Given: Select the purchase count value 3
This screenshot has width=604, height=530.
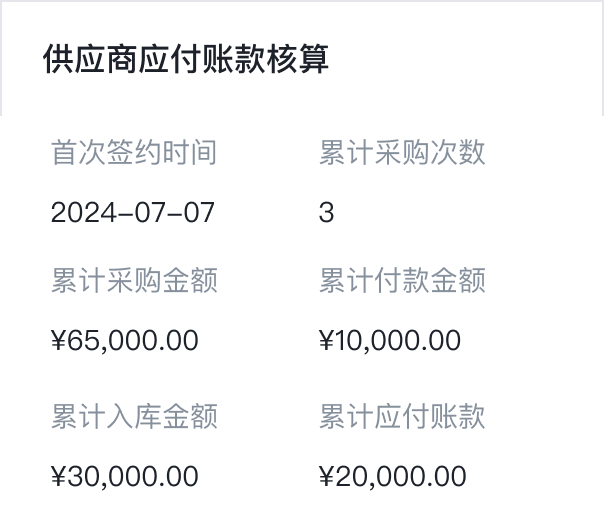Looking at the screenshot, I should click(326, 213).
